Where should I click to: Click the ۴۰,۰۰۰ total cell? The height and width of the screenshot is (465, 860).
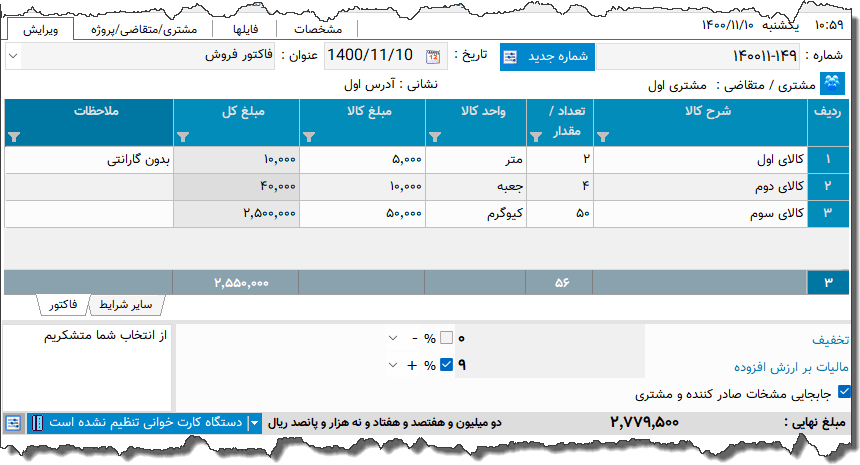pos(236,186)
